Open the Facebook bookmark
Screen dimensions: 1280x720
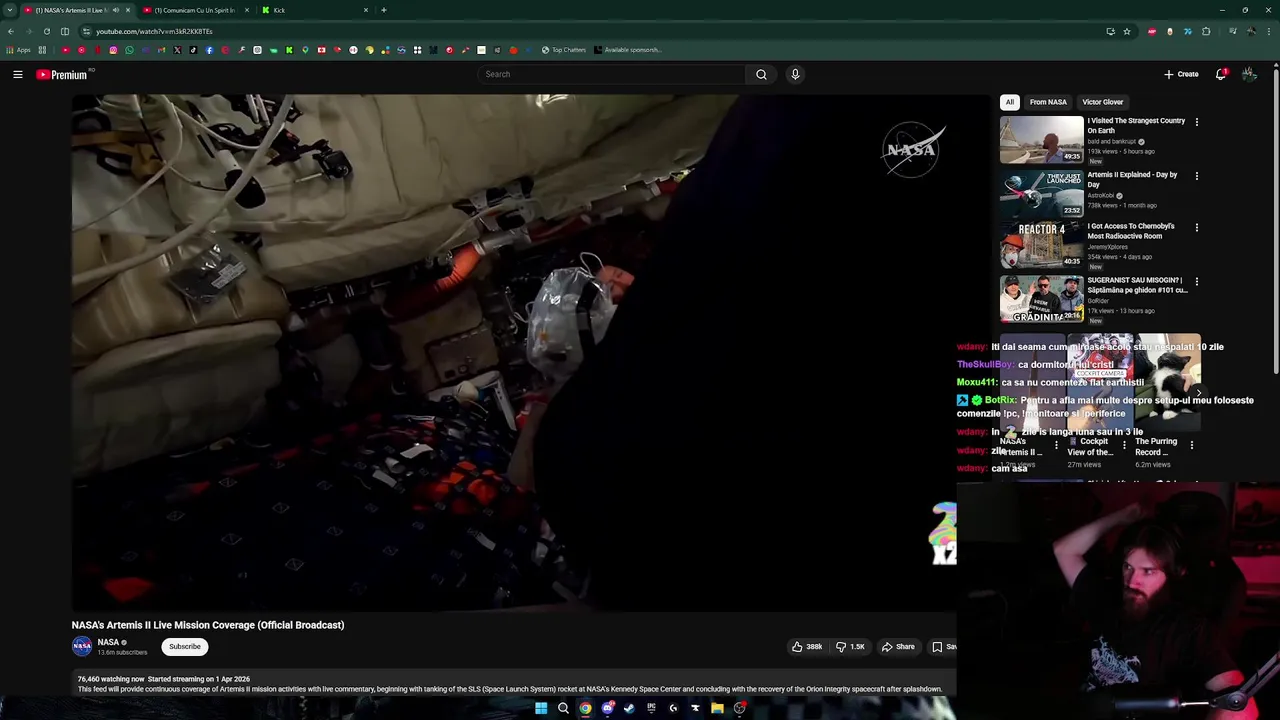(x=209, y=50)
